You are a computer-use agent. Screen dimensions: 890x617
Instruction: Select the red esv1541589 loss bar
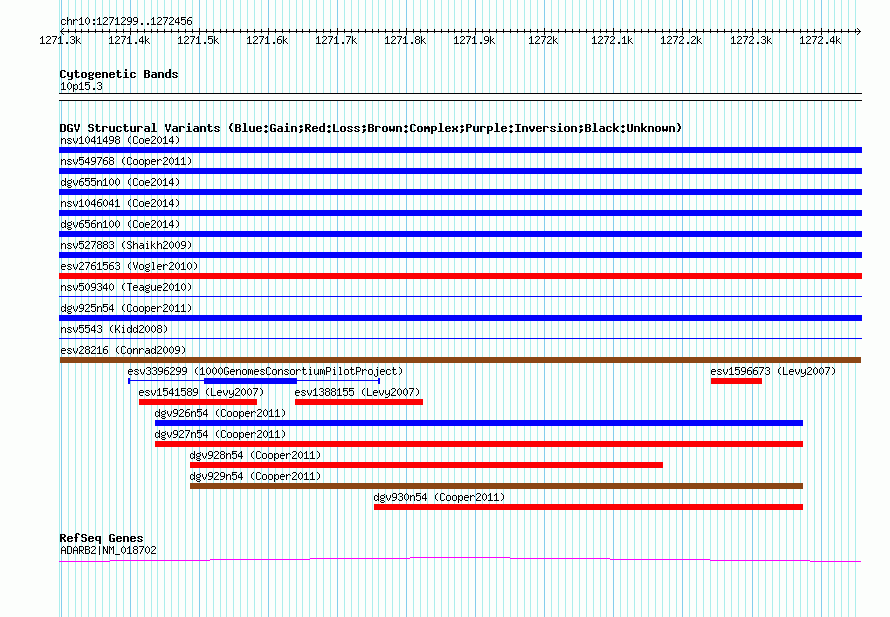point(198,402)
